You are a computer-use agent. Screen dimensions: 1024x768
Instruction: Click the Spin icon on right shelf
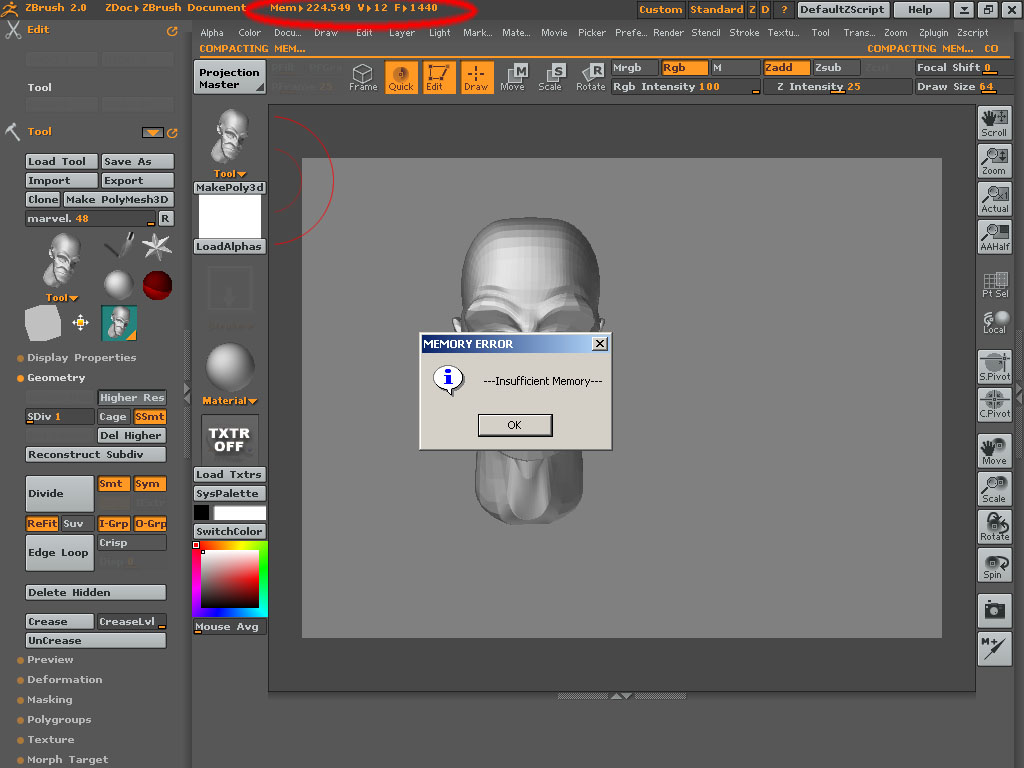tap(994, 565)
